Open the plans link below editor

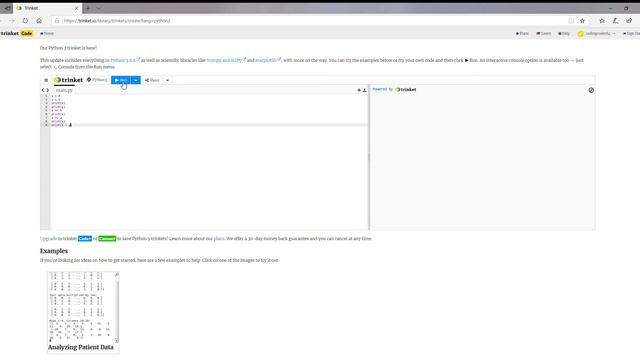coord(219,238)
